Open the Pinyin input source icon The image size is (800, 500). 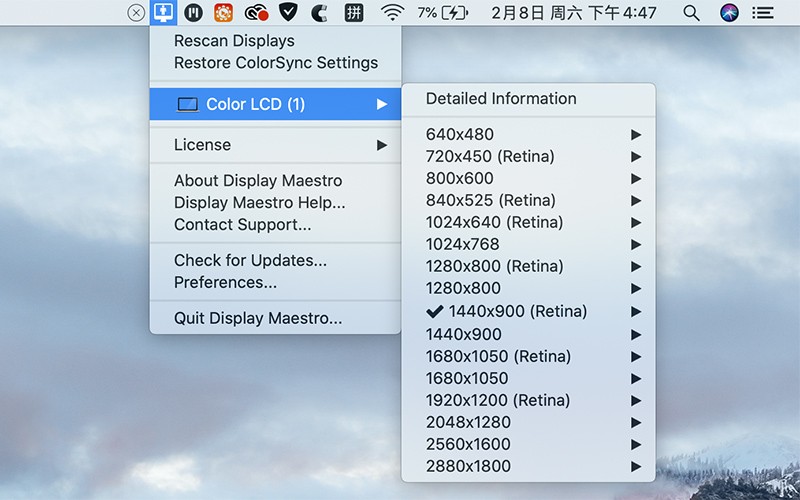click(354, 13)
